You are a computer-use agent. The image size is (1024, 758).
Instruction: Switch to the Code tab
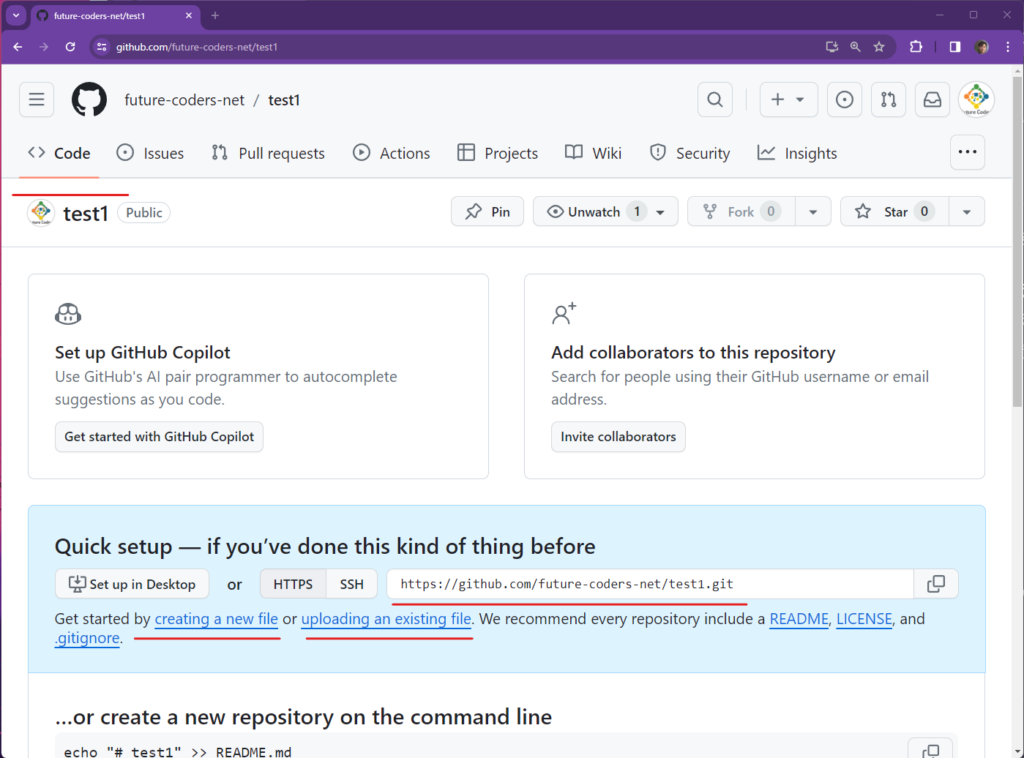click(x=59, y=153)
